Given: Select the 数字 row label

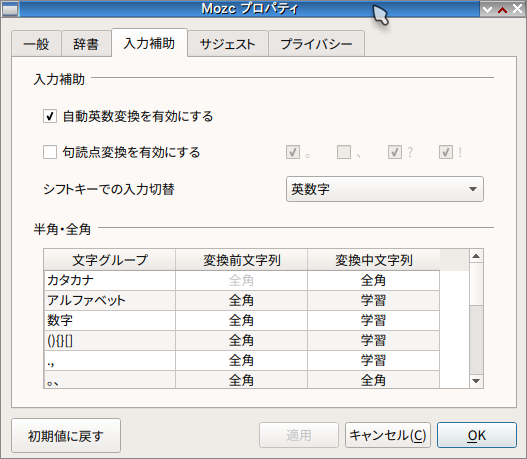Looking at the screenshot, I should pyautogui.click(x=110, y=320).
